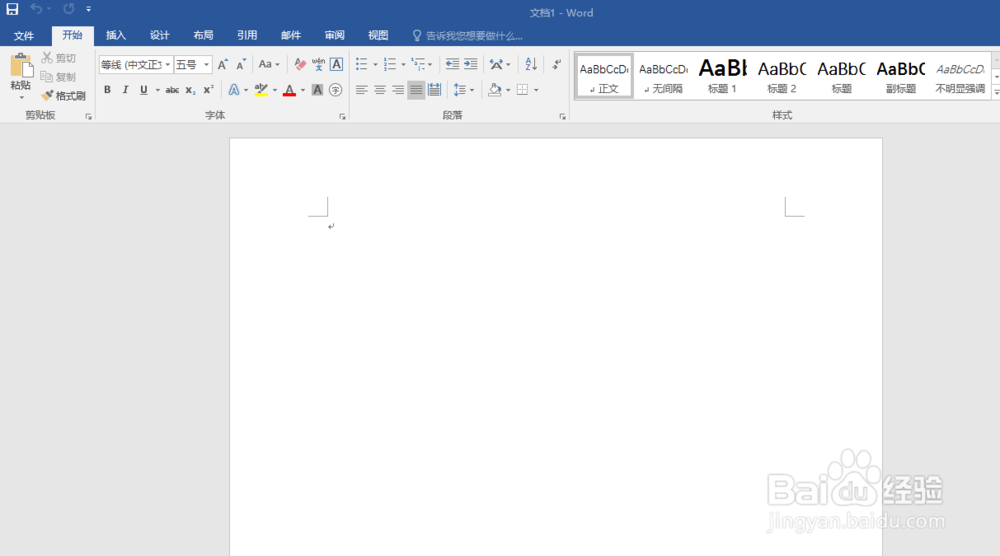The height and width of the screenshot is (556, 1000).
Task: Undo the last action
Action: [x=36, y=9]
